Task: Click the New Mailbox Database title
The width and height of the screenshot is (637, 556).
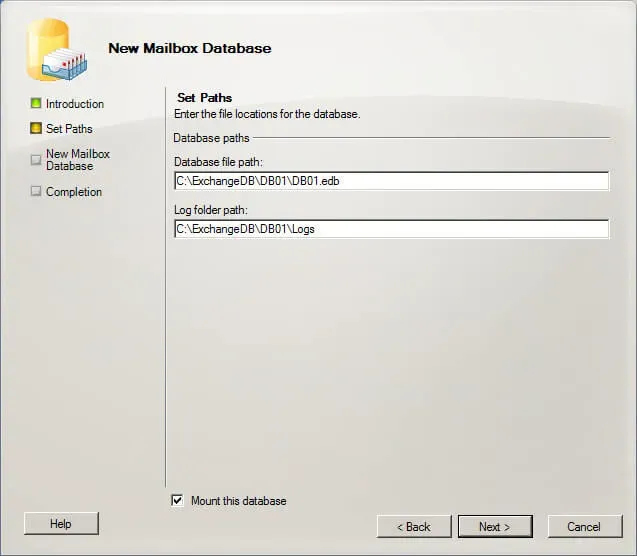Action: click(x=190, y=48)
